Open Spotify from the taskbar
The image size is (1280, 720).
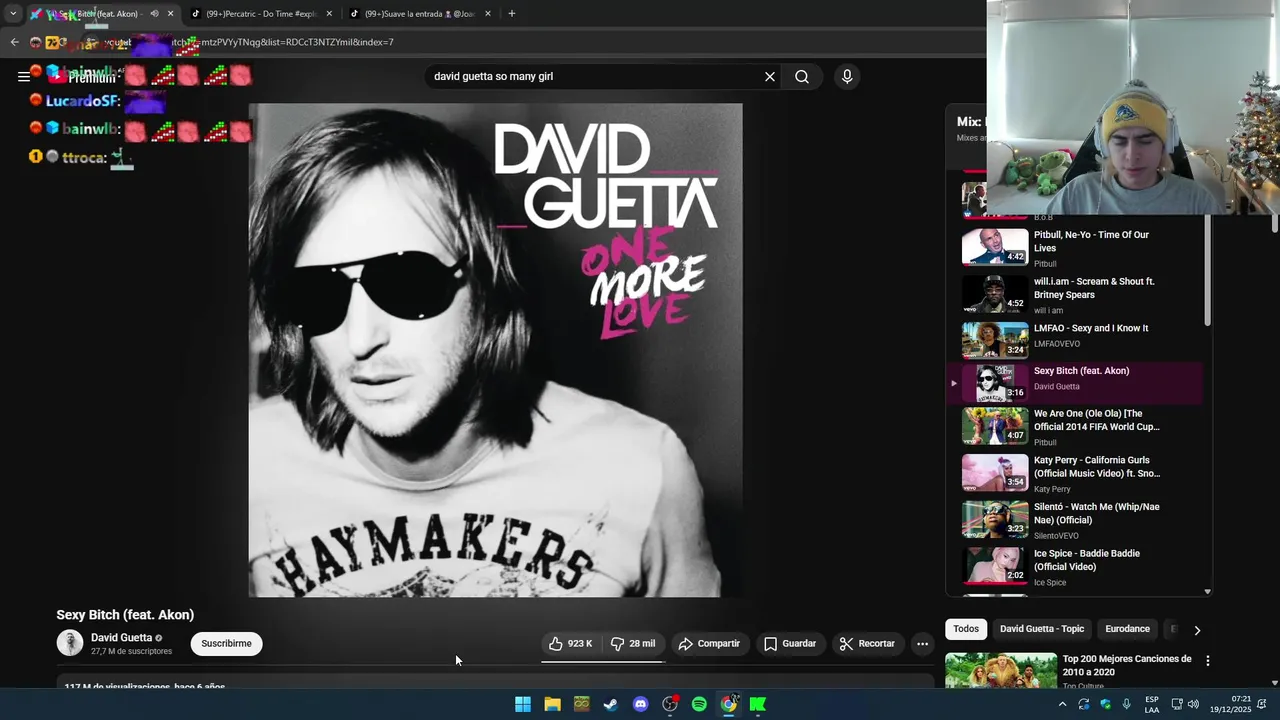coord(699,704)
